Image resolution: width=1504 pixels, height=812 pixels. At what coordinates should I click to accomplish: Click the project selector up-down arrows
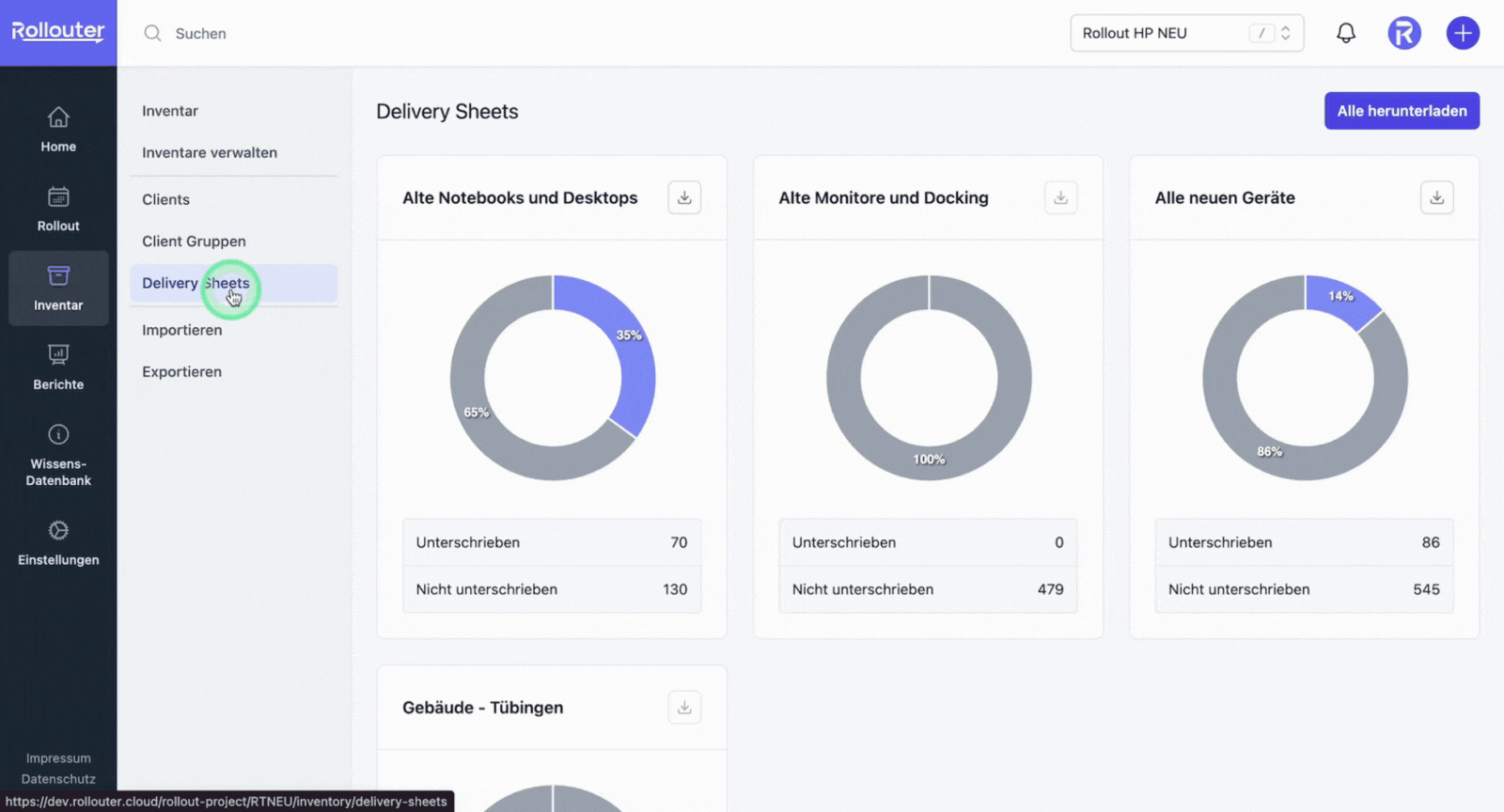pos(1286,33)
